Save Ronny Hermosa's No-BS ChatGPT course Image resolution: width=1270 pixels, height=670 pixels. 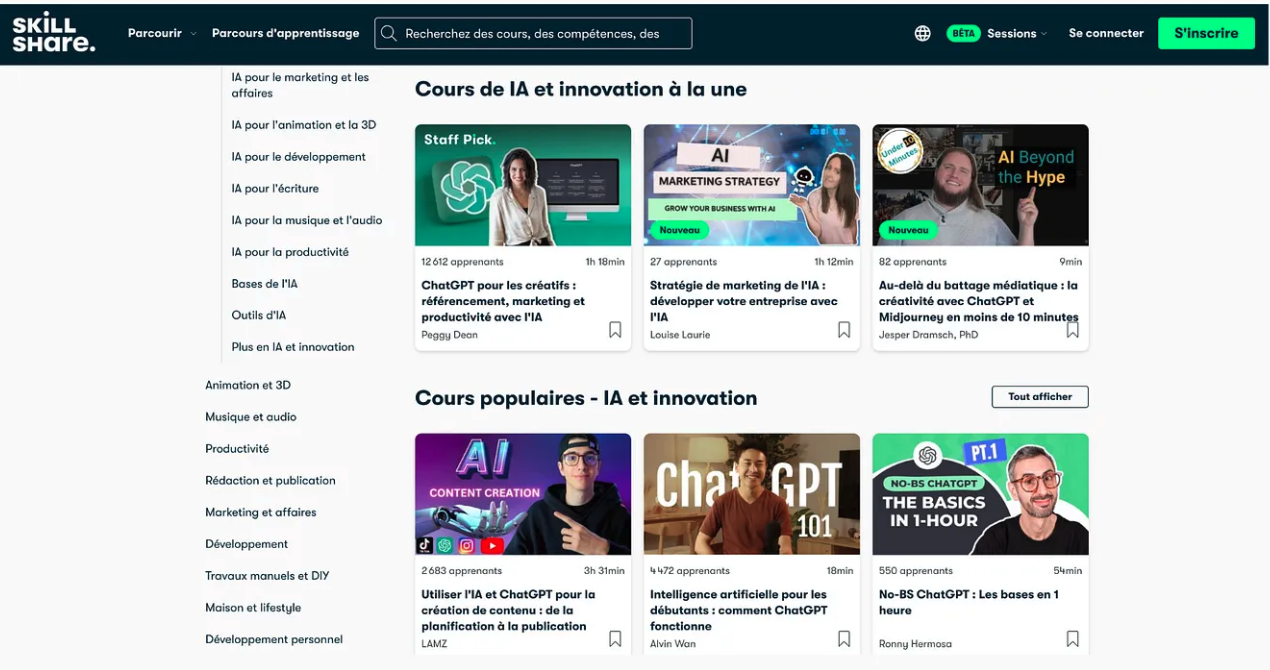point(1072,638)
